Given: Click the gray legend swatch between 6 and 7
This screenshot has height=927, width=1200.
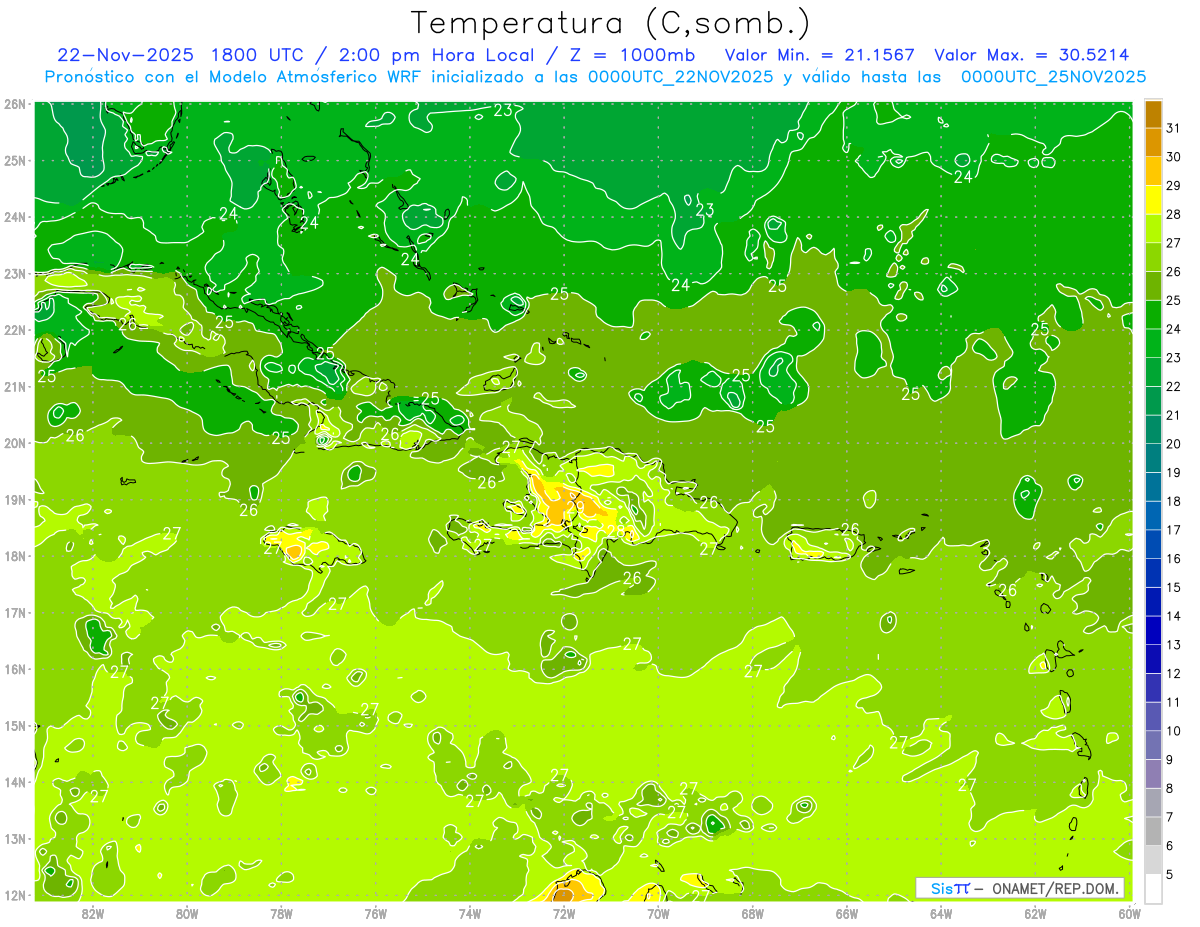Looking at the screenshot, I should (x=1153, y=831).
